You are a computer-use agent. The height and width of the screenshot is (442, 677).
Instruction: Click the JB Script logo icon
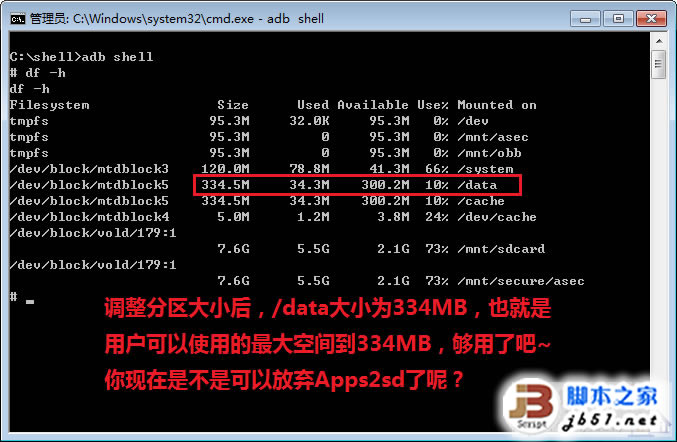pyautogui.click(x=532, y=405)
